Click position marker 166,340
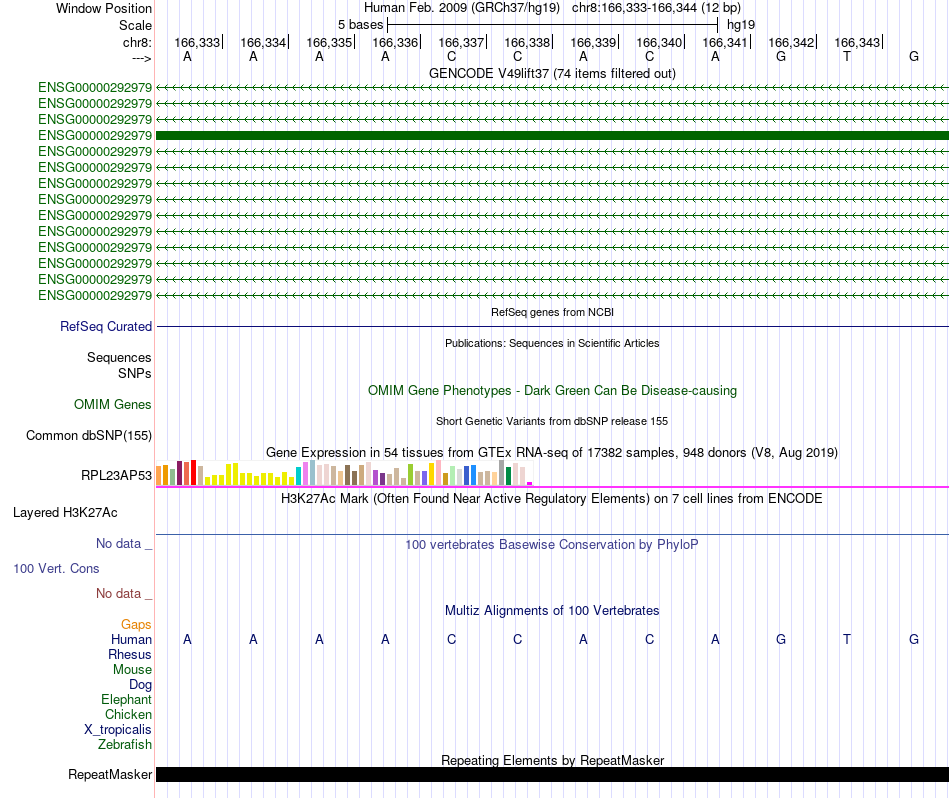This screenshot has width=950, height=798. point(660,42)
